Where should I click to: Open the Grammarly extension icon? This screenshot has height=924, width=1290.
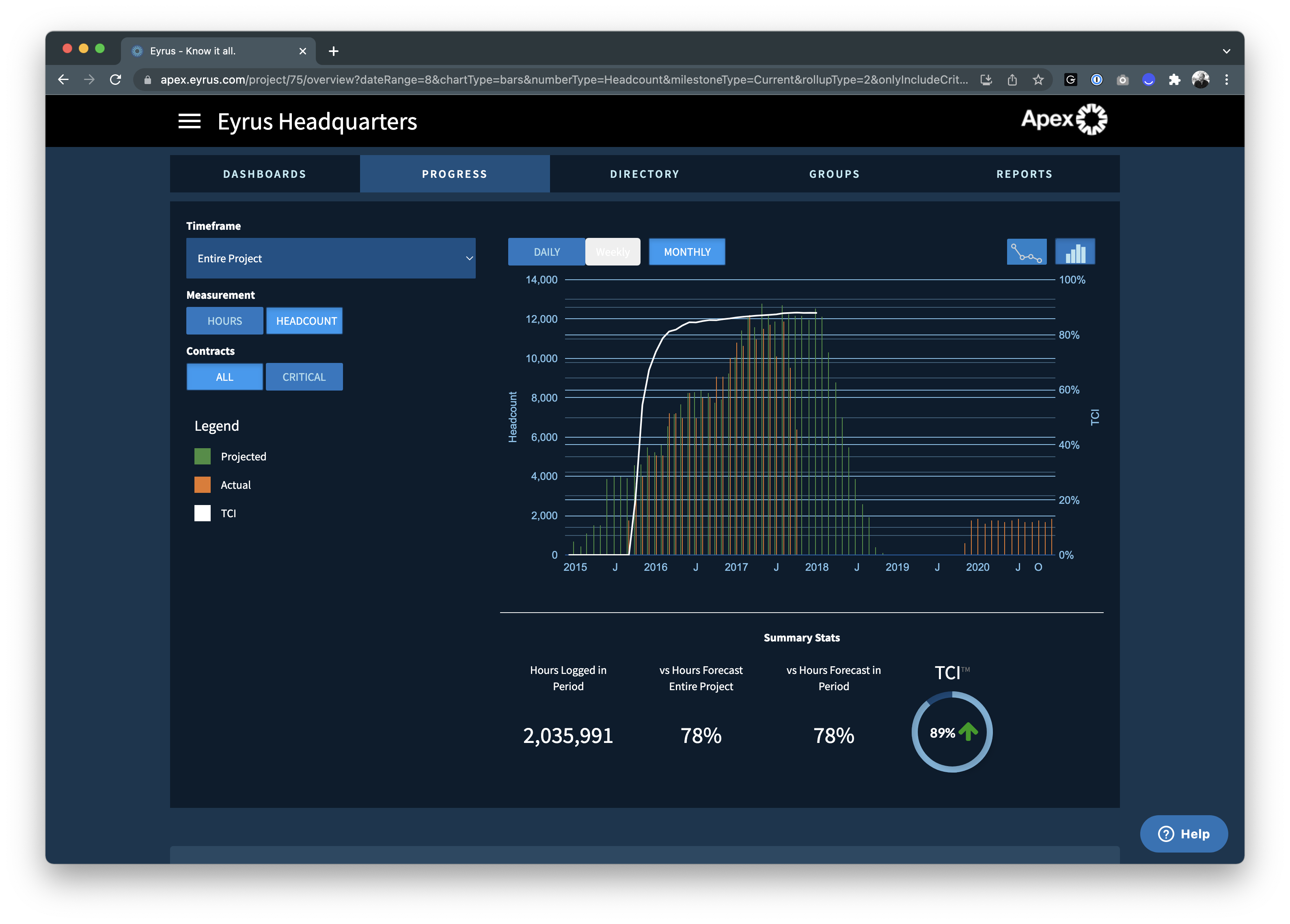click(1070, 80)
